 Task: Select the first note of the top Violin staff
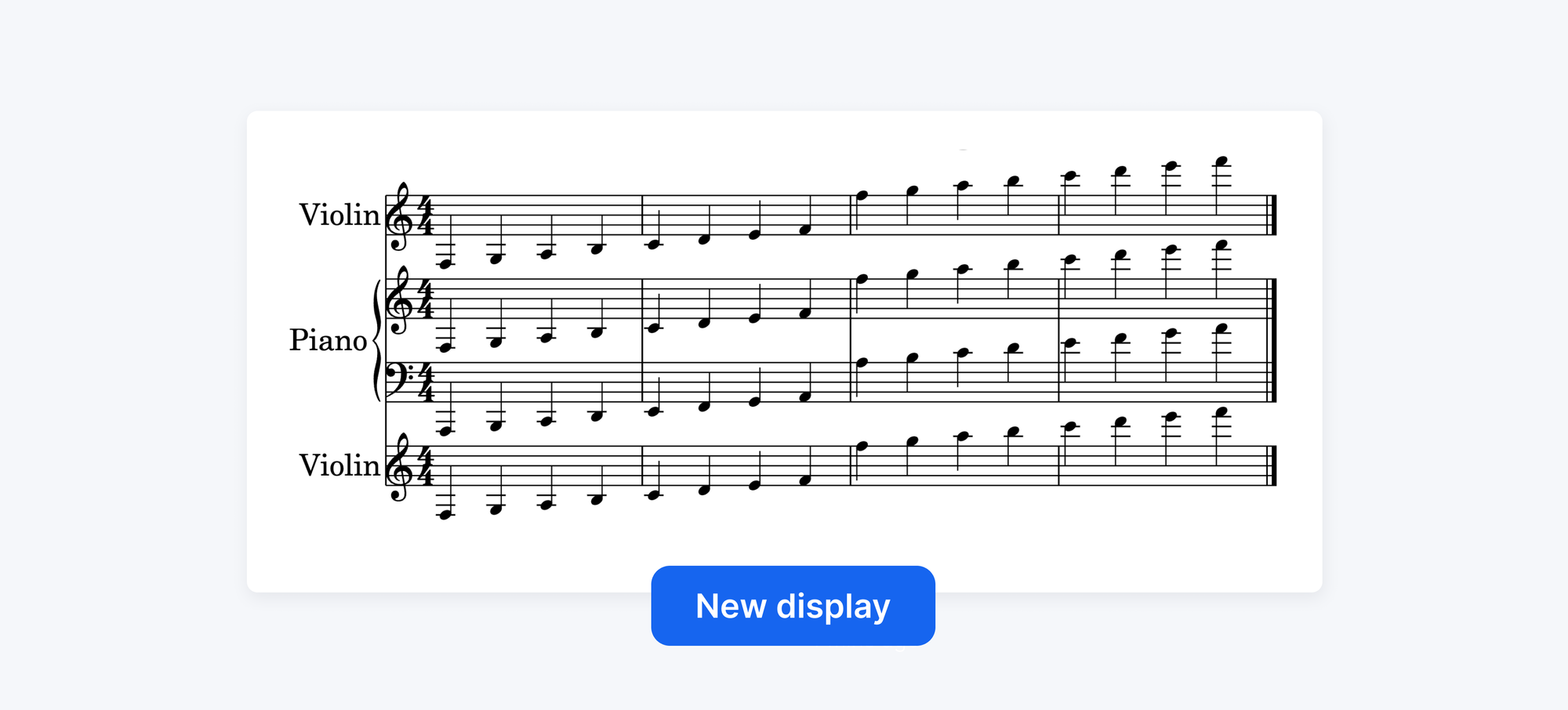pos(446,264)
